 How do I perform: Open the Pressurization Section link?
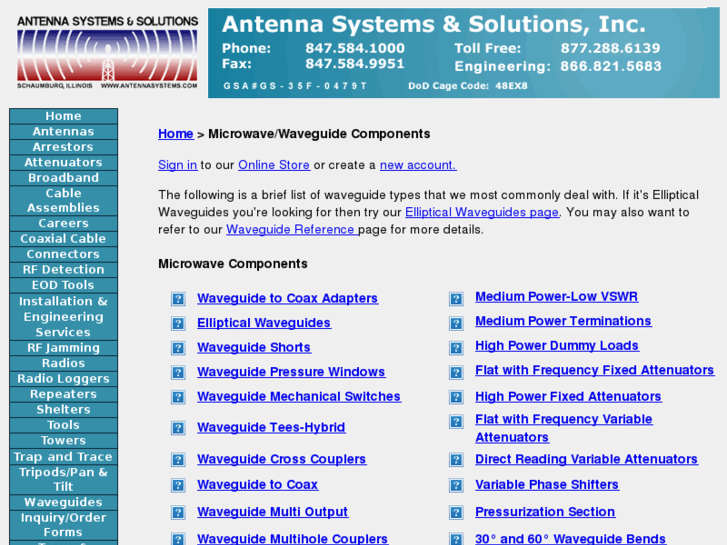coord(545,512)
